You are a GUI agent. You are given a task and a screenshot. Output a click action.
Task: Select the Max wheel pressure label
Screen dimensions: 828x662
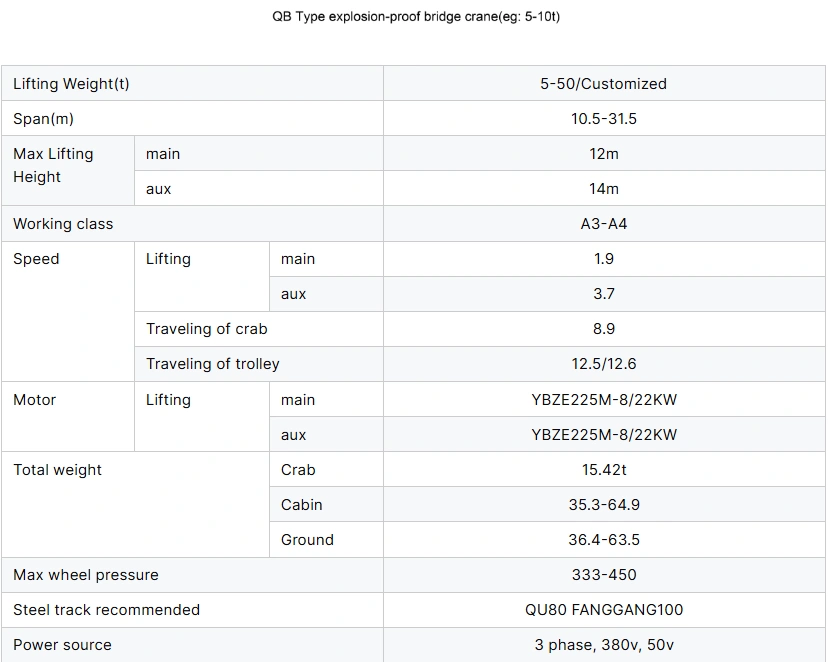tap(86, 575)
